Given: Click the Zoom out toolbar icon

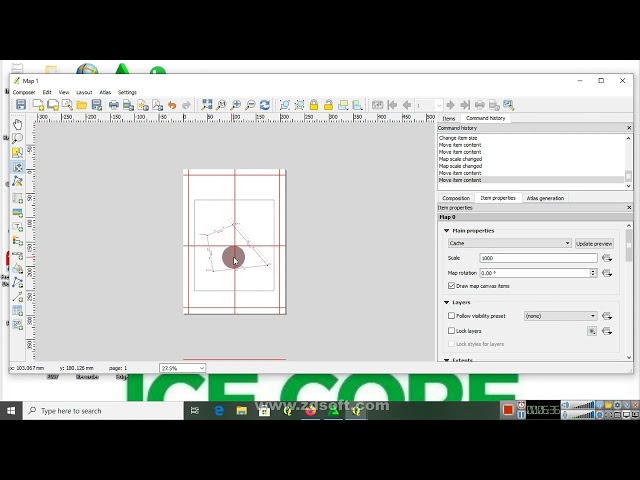Looking at the screenshot, I should [x=250, y=105].
